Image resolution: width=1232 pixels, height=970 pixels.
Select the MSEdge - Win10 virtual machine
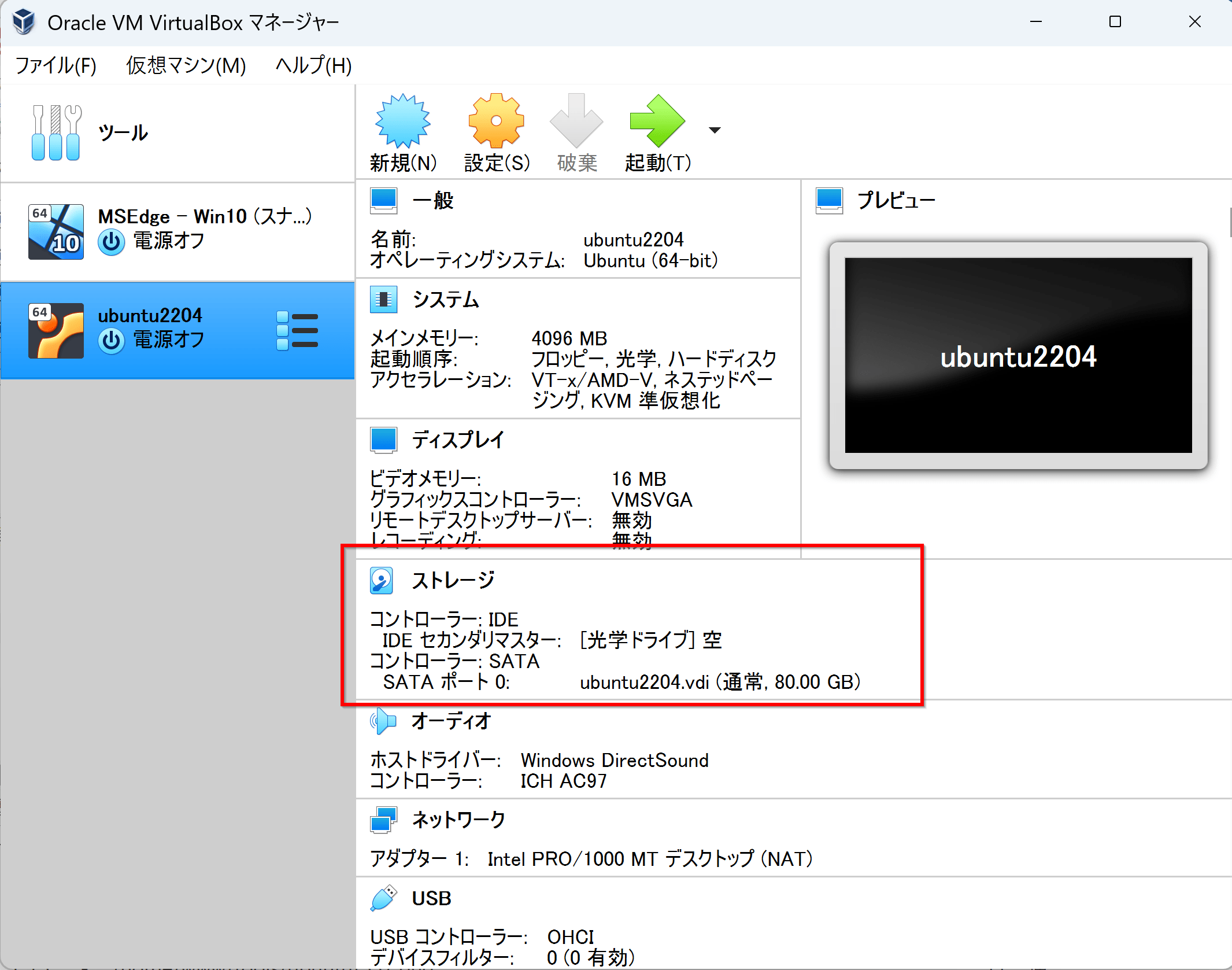[173, 228]
